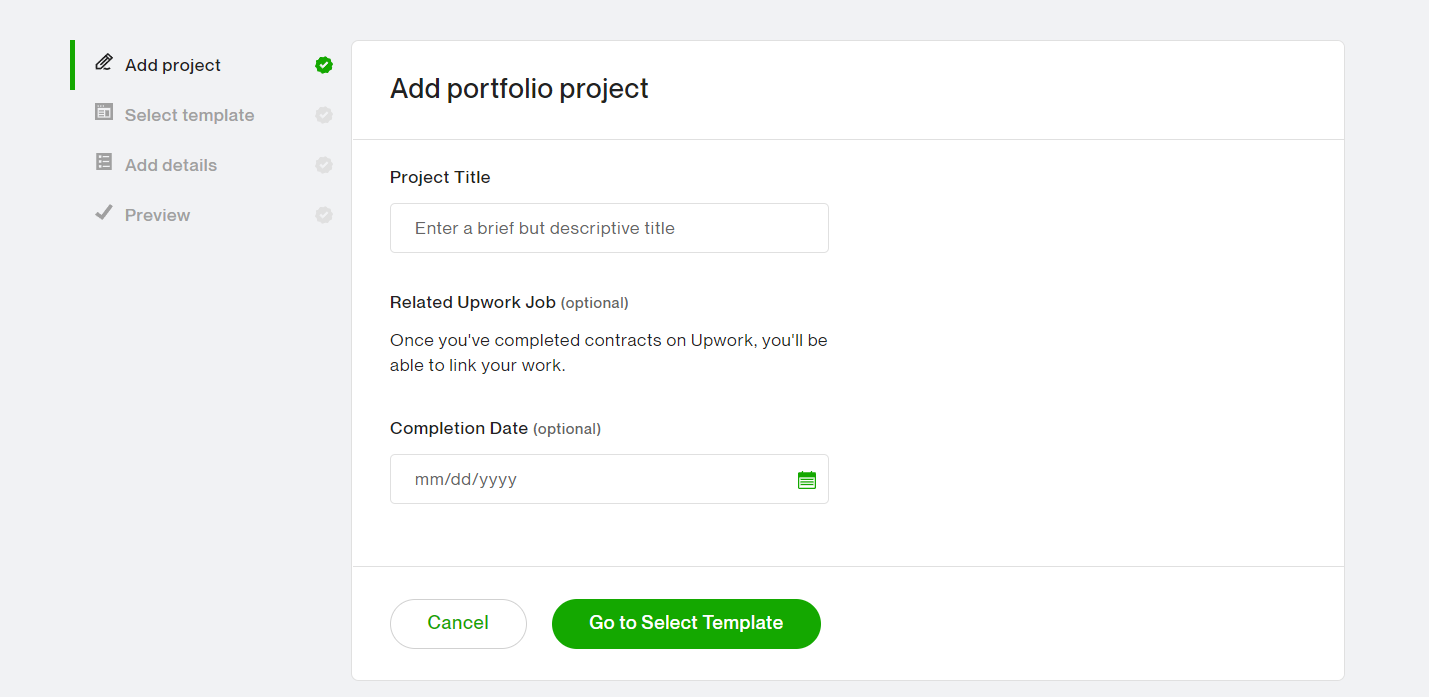
Task: Click the gray status badge for Add details
Action: [324, 165]
